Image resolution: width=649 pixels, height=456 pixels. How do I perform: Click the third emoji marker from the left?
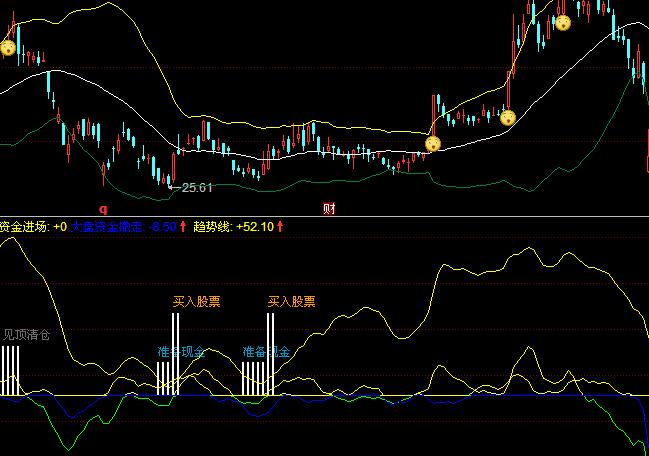(508, 118)
